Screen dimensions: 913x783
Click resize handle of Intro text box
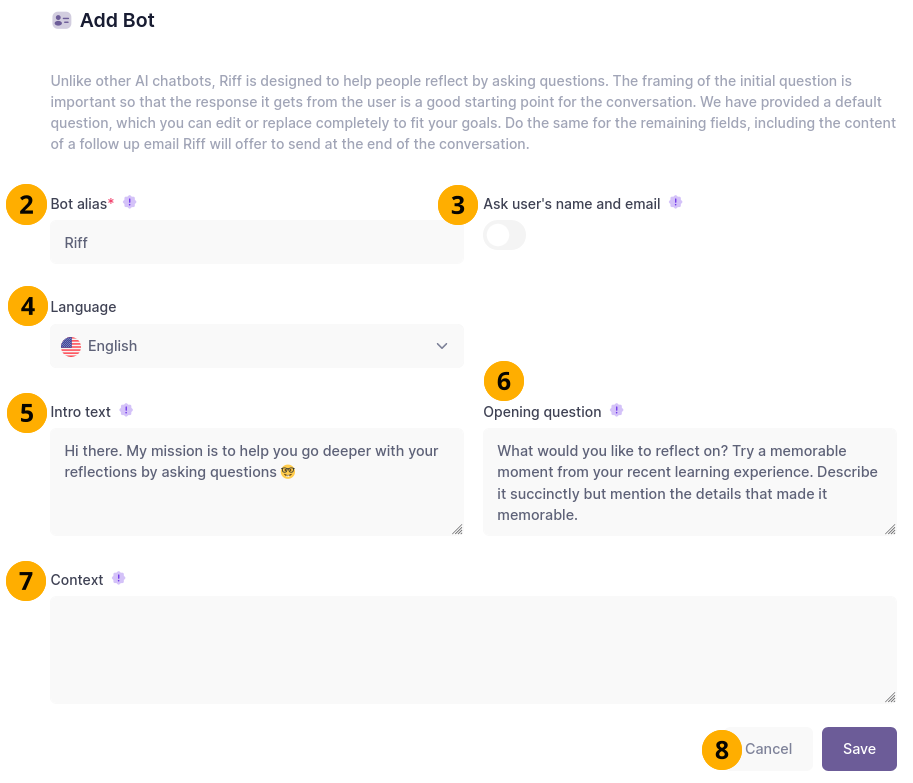coord(457,529)
